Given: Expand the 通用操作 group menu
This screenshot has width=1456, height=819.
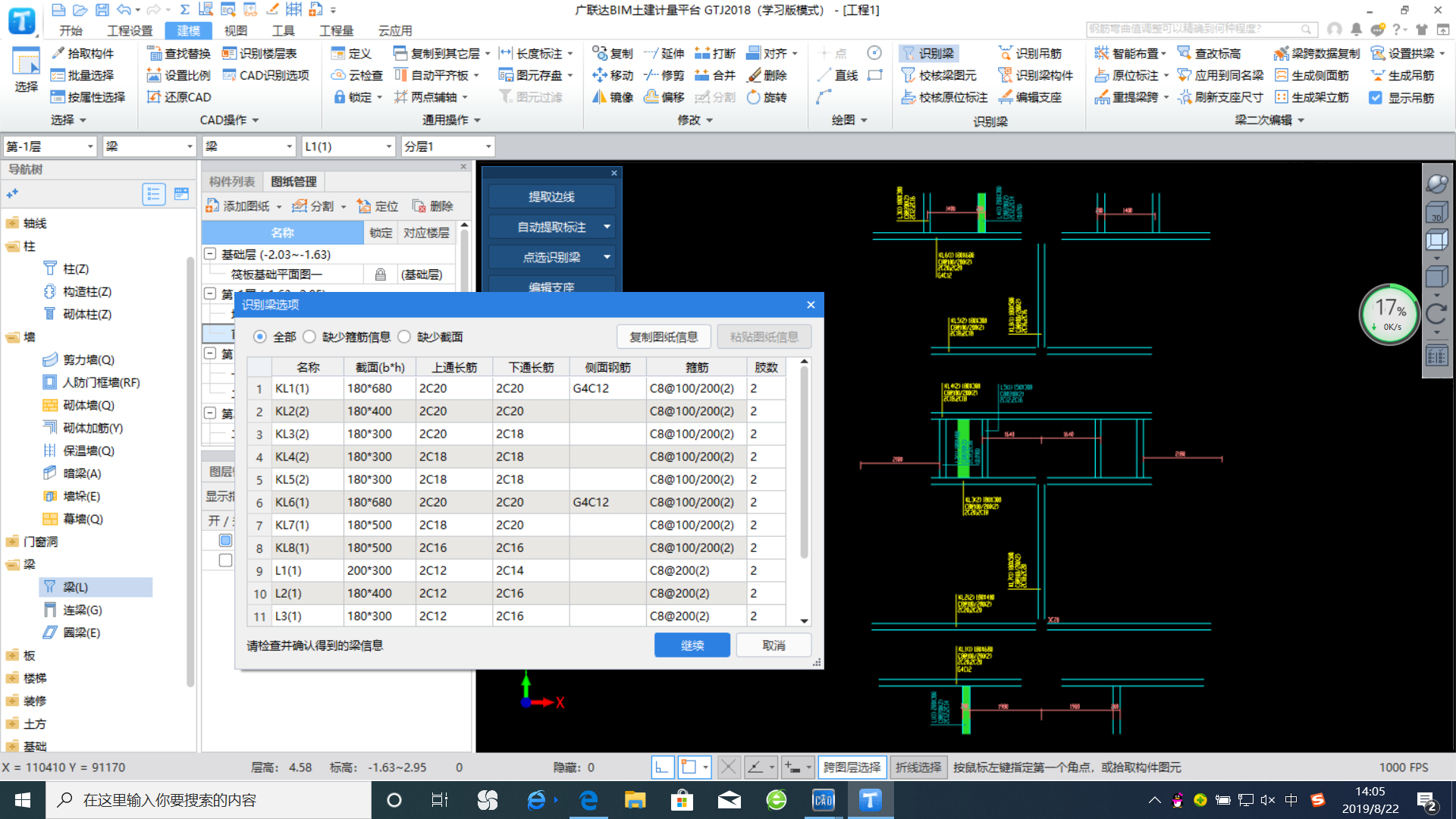Looking at the screenshot, I should tap(452, 120).
